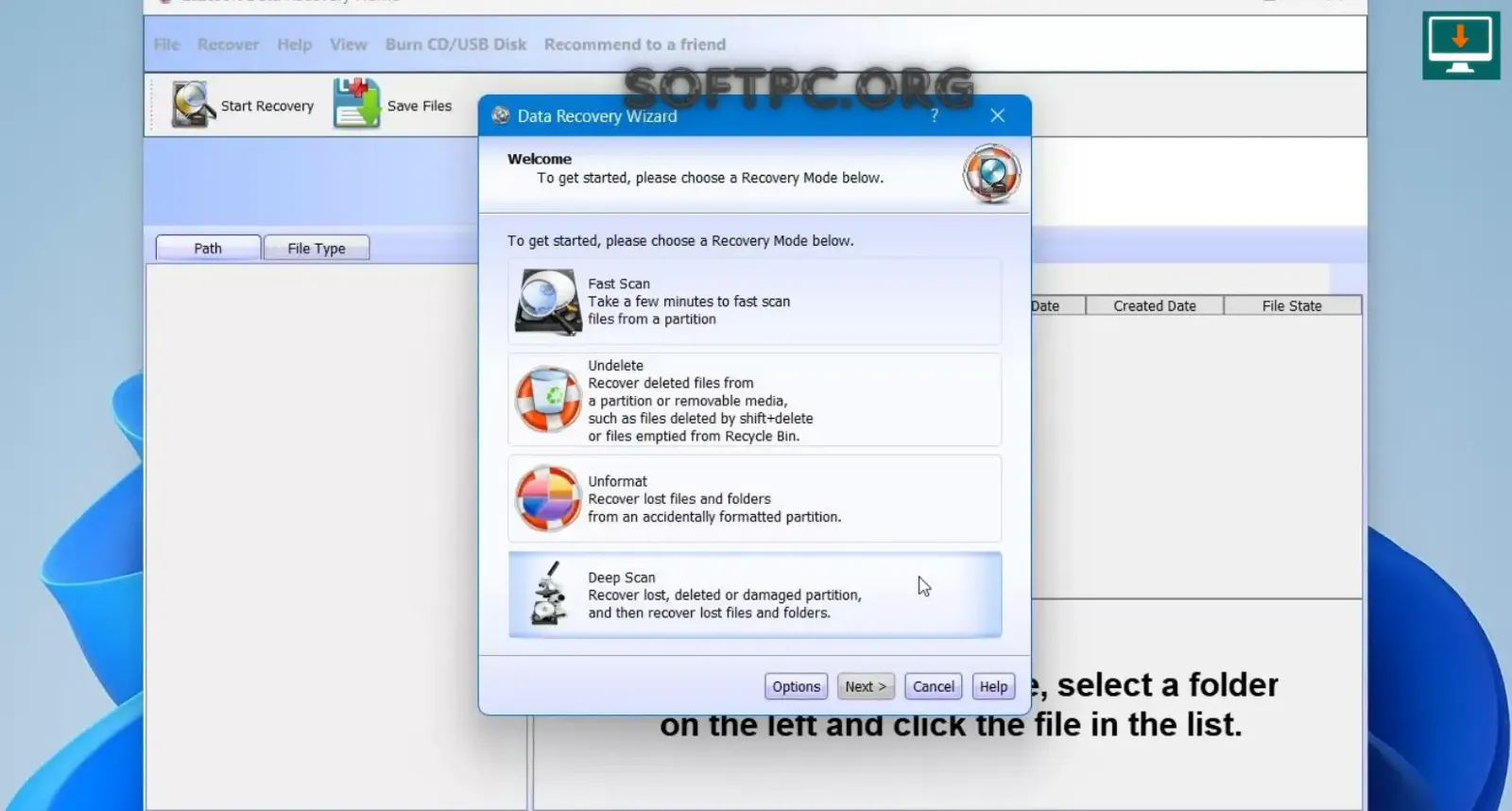The image size is (1512, 811).
Task: Click the wizard title bar app icon
Action: point(501,115)
